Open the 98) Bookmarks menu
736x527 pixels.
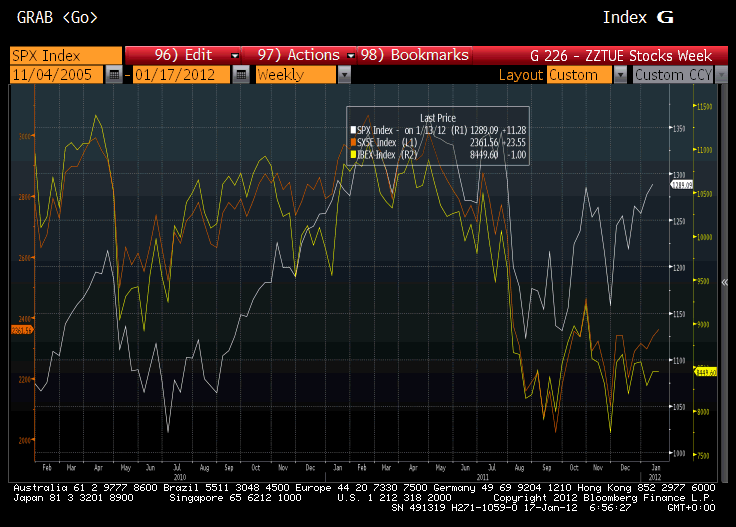[x=414, y=55]
